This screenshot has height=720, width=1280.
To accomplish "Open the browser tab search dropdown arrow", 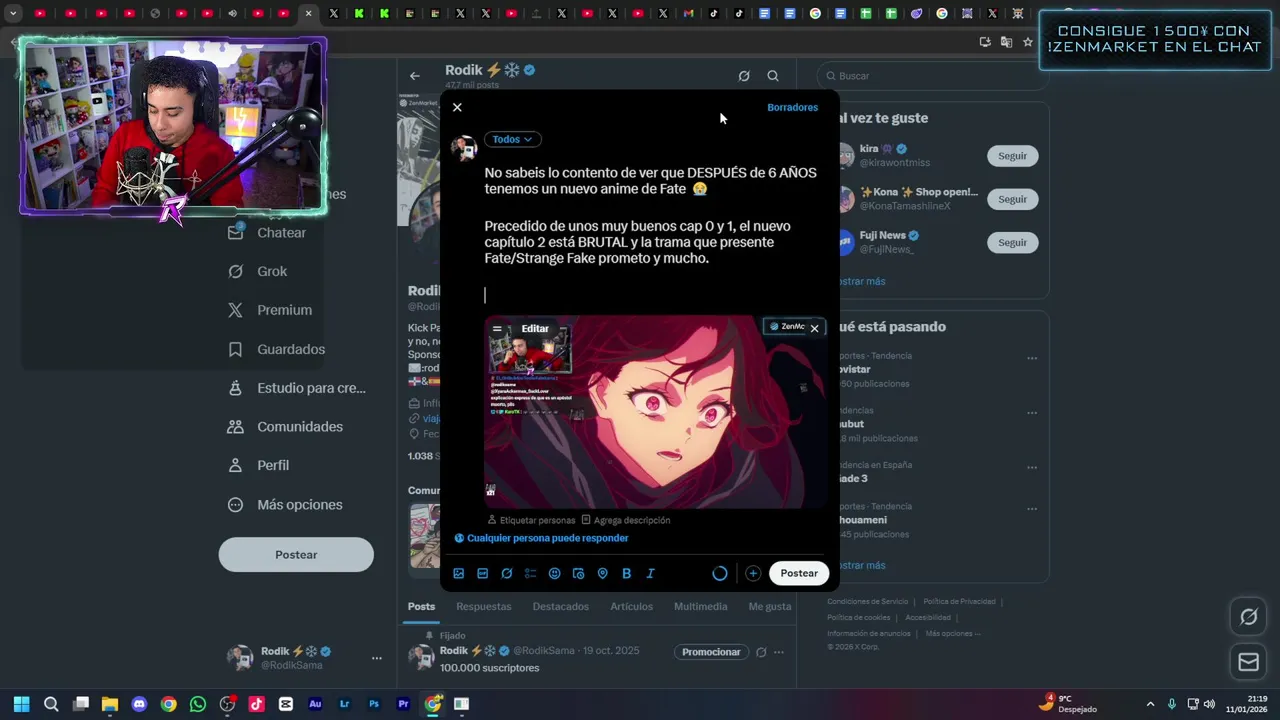I will (13, 14).
